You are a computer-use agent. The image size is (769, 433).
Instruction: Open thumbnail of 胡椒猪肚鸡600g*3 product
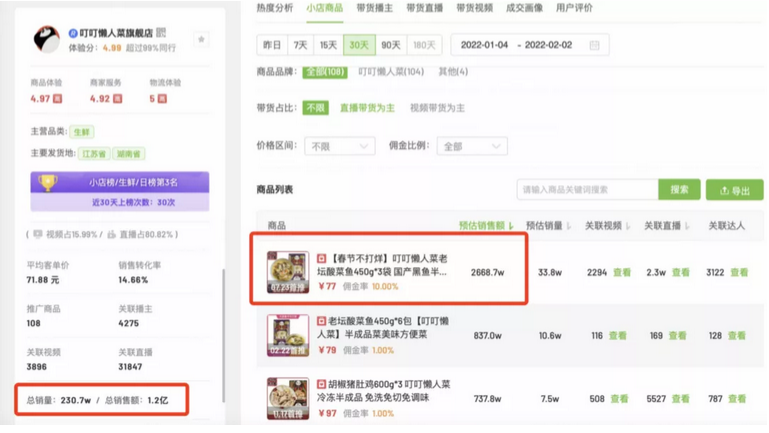(x=288, y=399)
